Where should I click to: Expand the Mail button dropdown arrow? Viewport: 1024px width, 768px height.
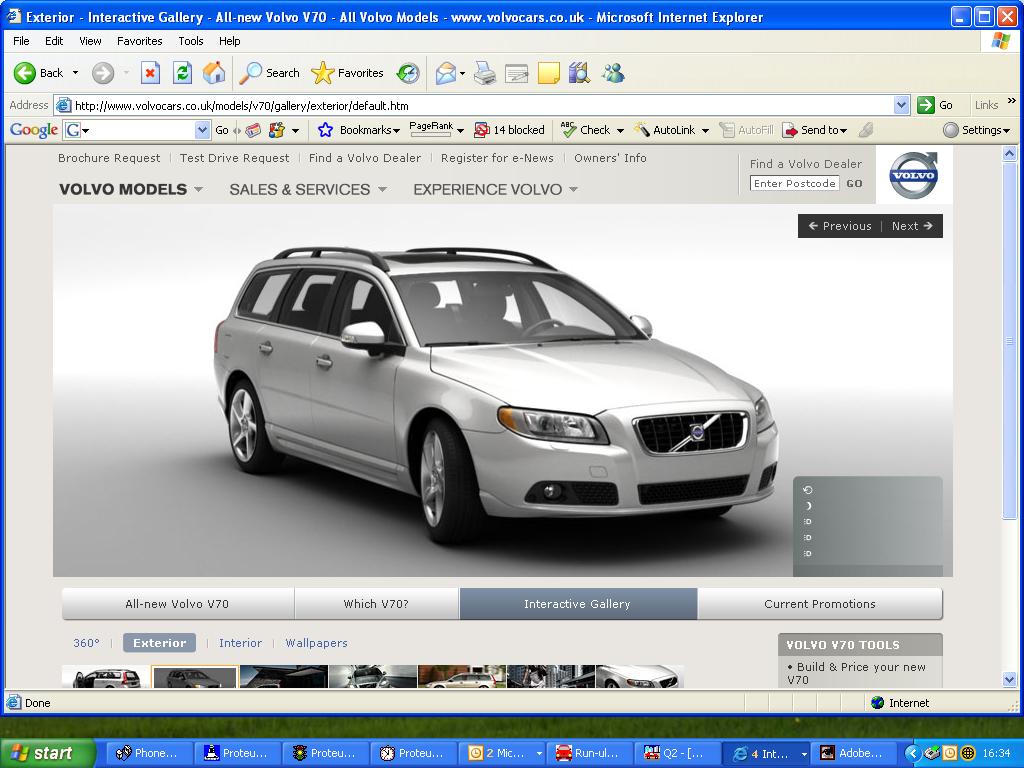click(x=462, y=73)
